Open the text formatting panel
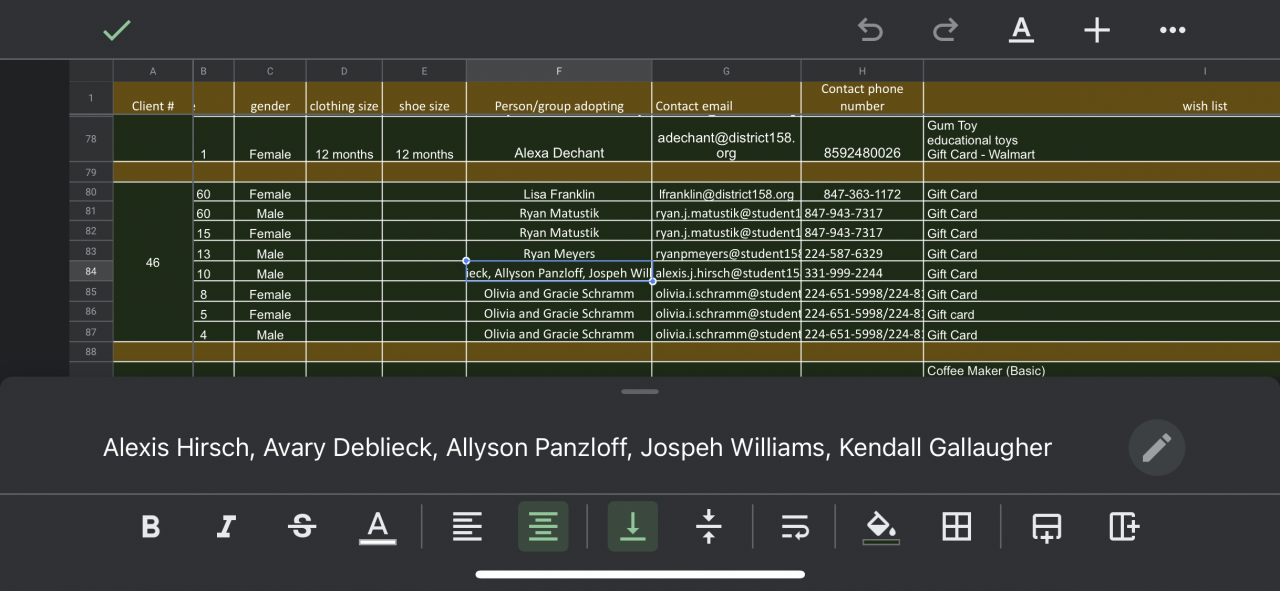1280x591 pixels. click(1021, 30)
